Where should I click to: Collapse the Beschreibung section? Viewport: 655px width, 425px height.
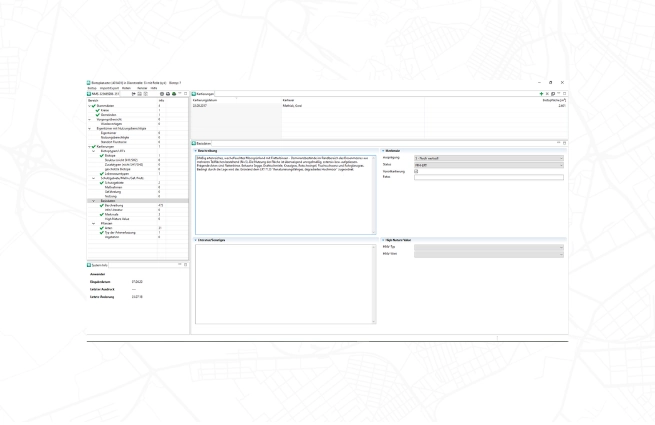[x=195, y=151]
